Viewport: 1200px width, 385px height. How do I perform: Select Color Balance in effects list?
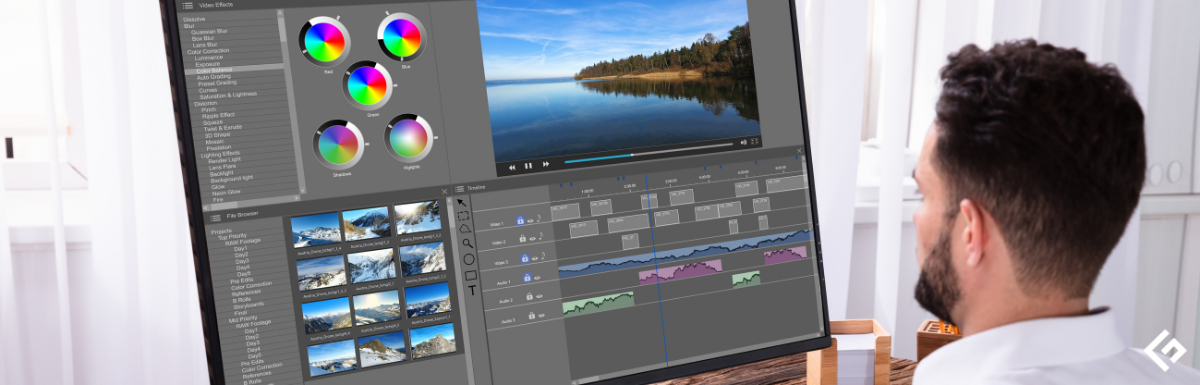click(214, 70)
